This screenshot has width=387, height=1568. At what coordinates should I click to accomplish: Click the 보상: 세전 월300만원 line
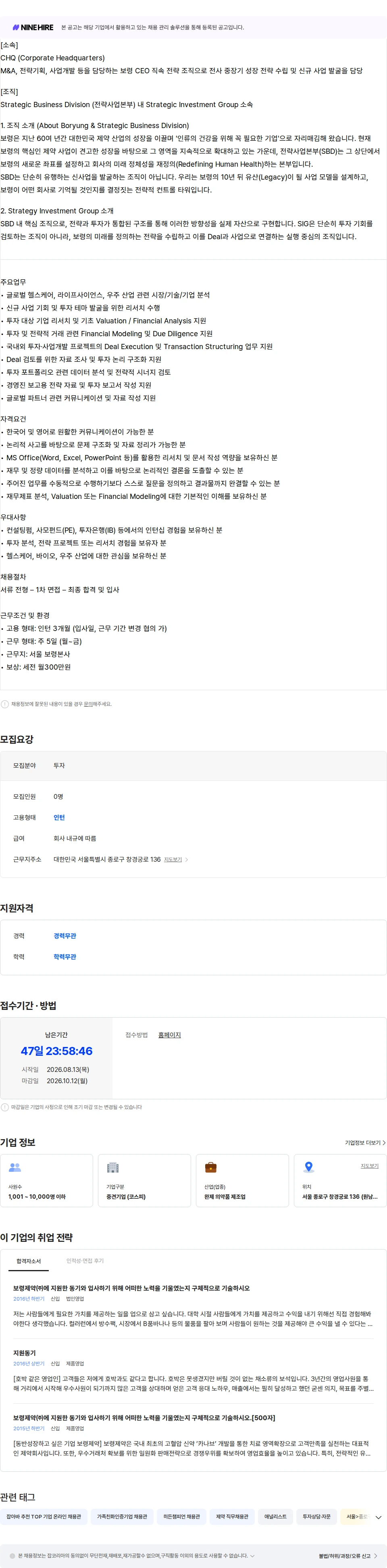click(38, 667)
